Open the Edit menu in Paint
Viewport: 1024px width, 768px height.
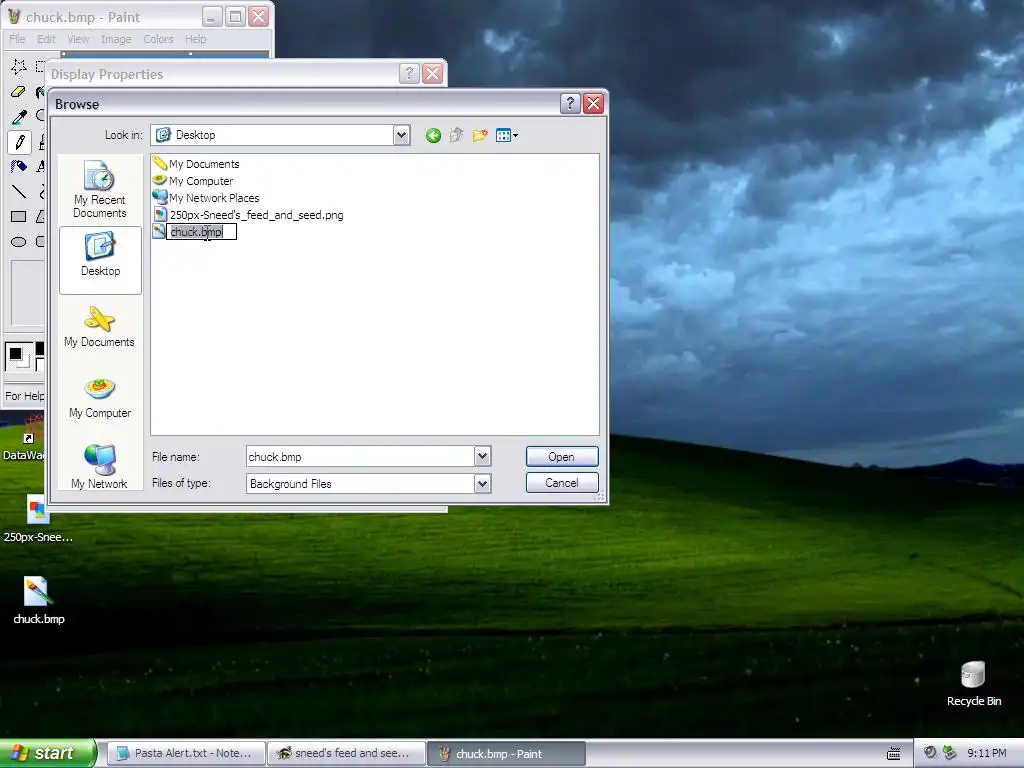coord(46,39)
